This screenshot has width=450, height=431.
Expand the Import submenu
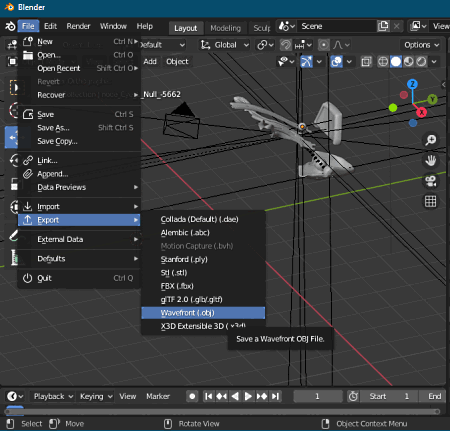(79, 207)
